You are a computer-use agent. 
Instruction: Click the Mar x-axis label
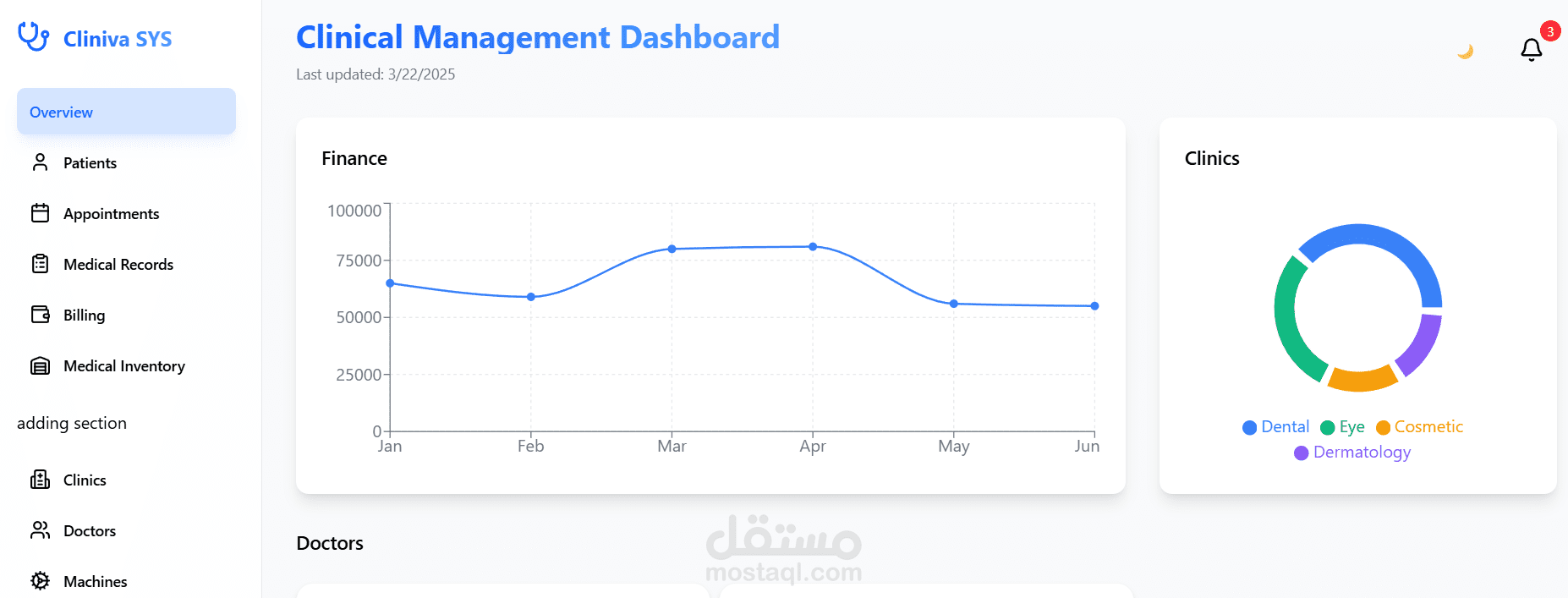(672, 446)
